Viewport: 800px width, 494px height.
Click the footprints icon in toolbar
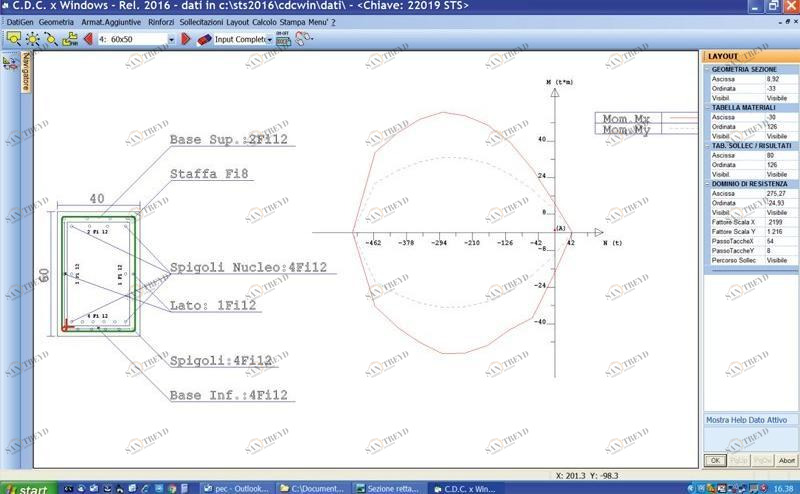point(303,39)
